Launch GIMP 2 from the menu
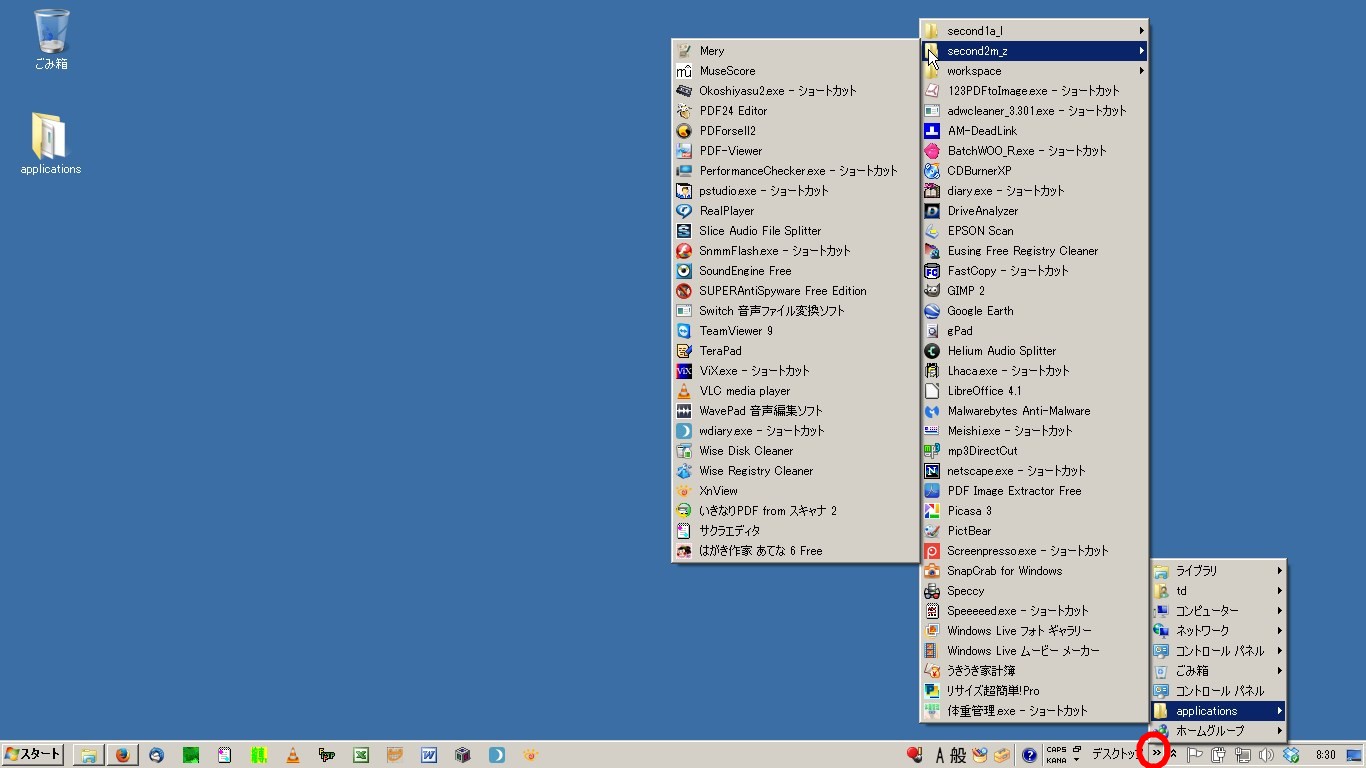This screenshot has width=1366, height=768. (1034, 291)
